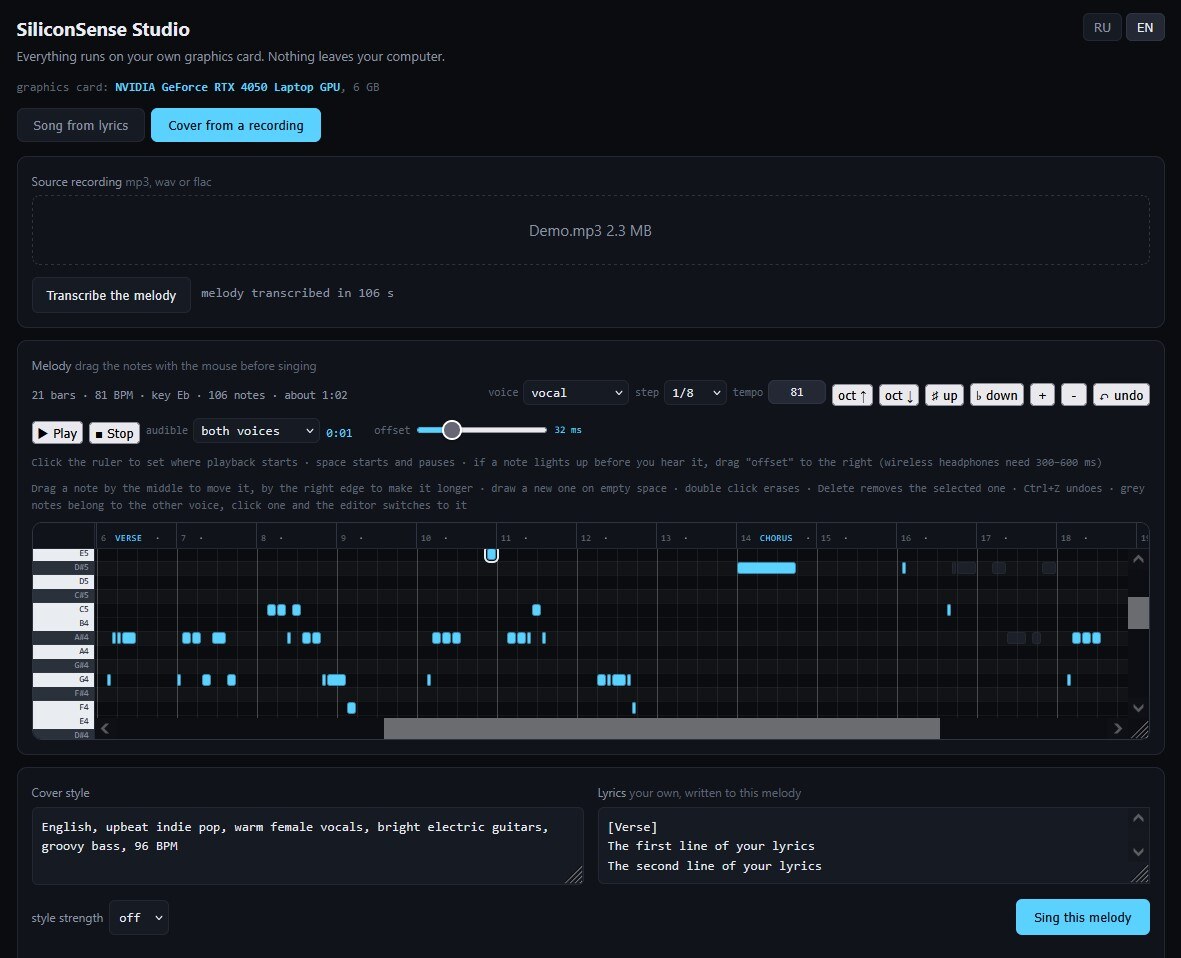
Task: Click the piano roll horizontal scrollbar thumb
Action: (661, 728)
